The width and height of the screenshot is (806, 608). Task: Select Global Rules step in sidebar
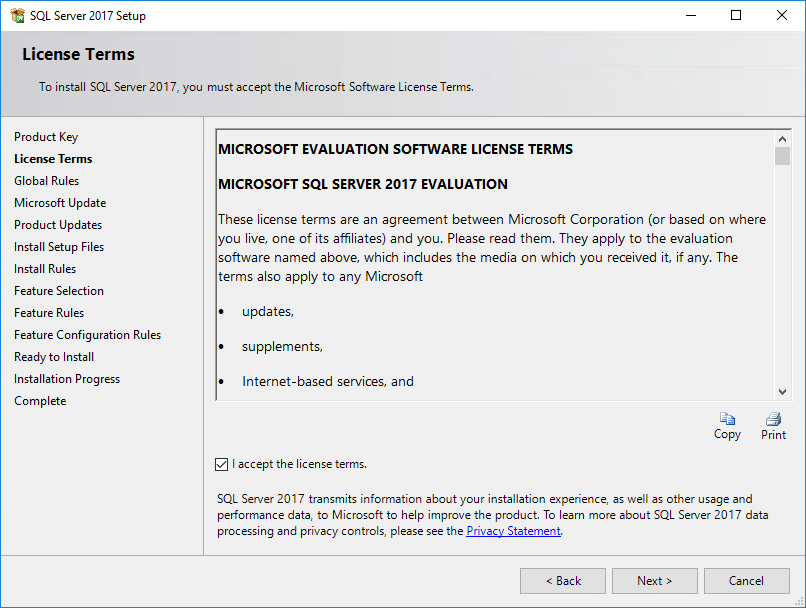click(x=47, y=181)
